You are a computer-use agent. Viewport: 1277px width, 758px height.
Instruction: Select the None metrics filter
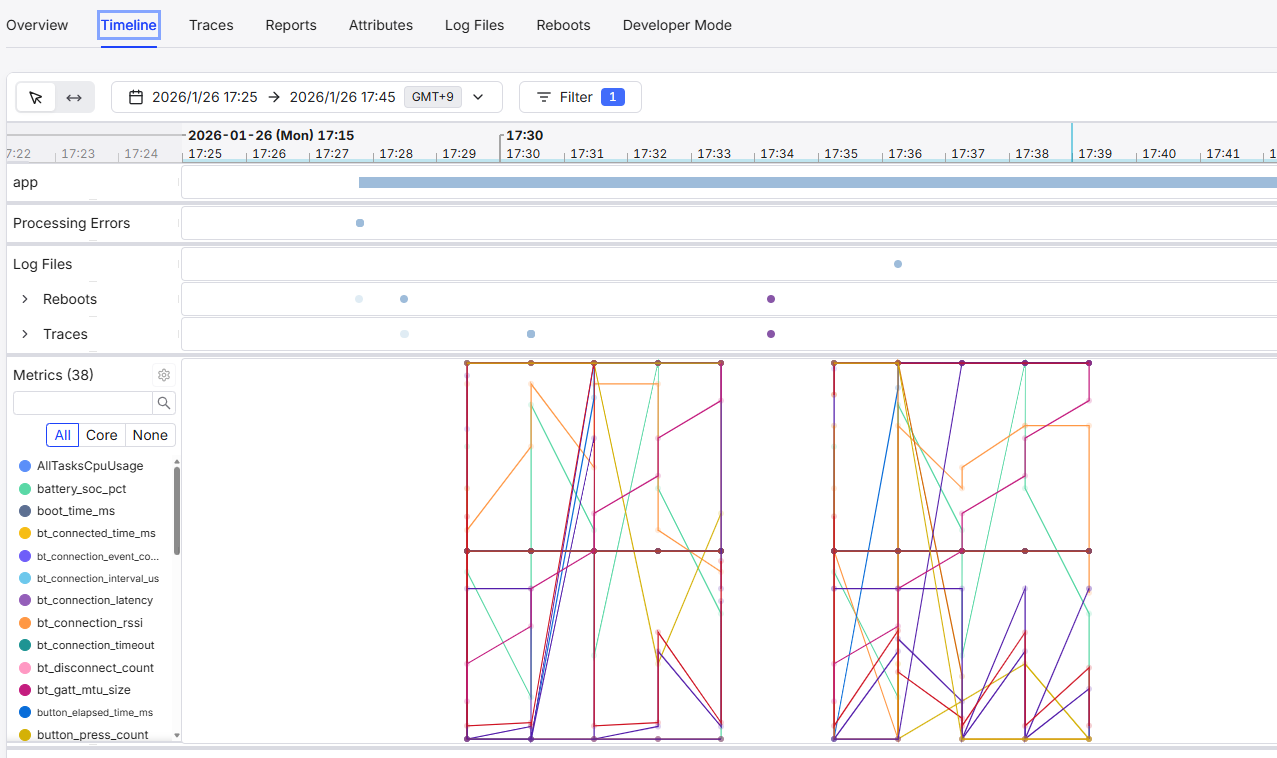[x=150, y=435]
